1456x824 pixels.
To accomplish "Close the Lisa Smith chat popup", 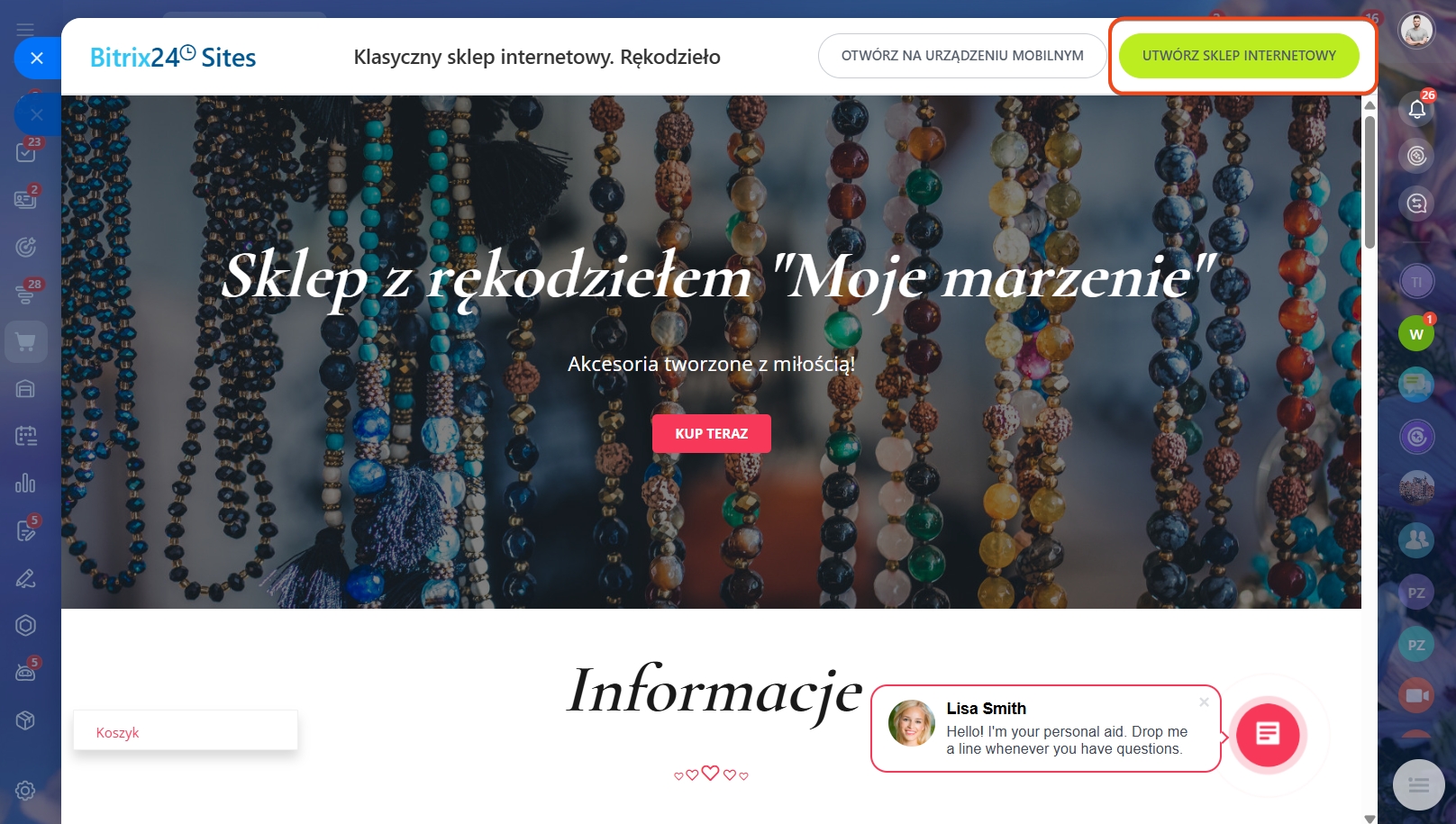I will [x=1204, y=702].
